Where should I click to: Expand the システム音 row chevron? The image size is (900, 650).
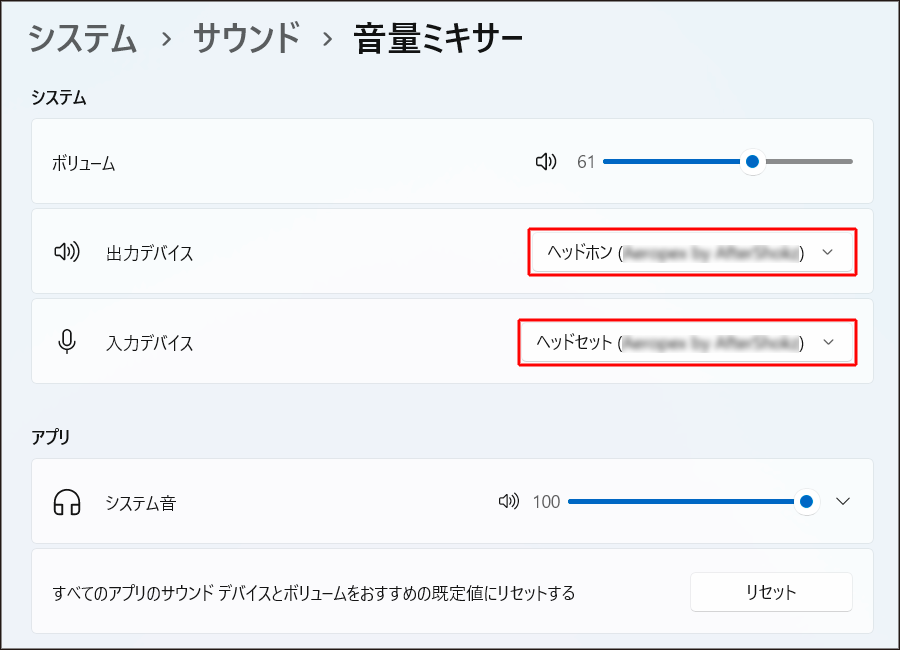click(x=843, y=502)
